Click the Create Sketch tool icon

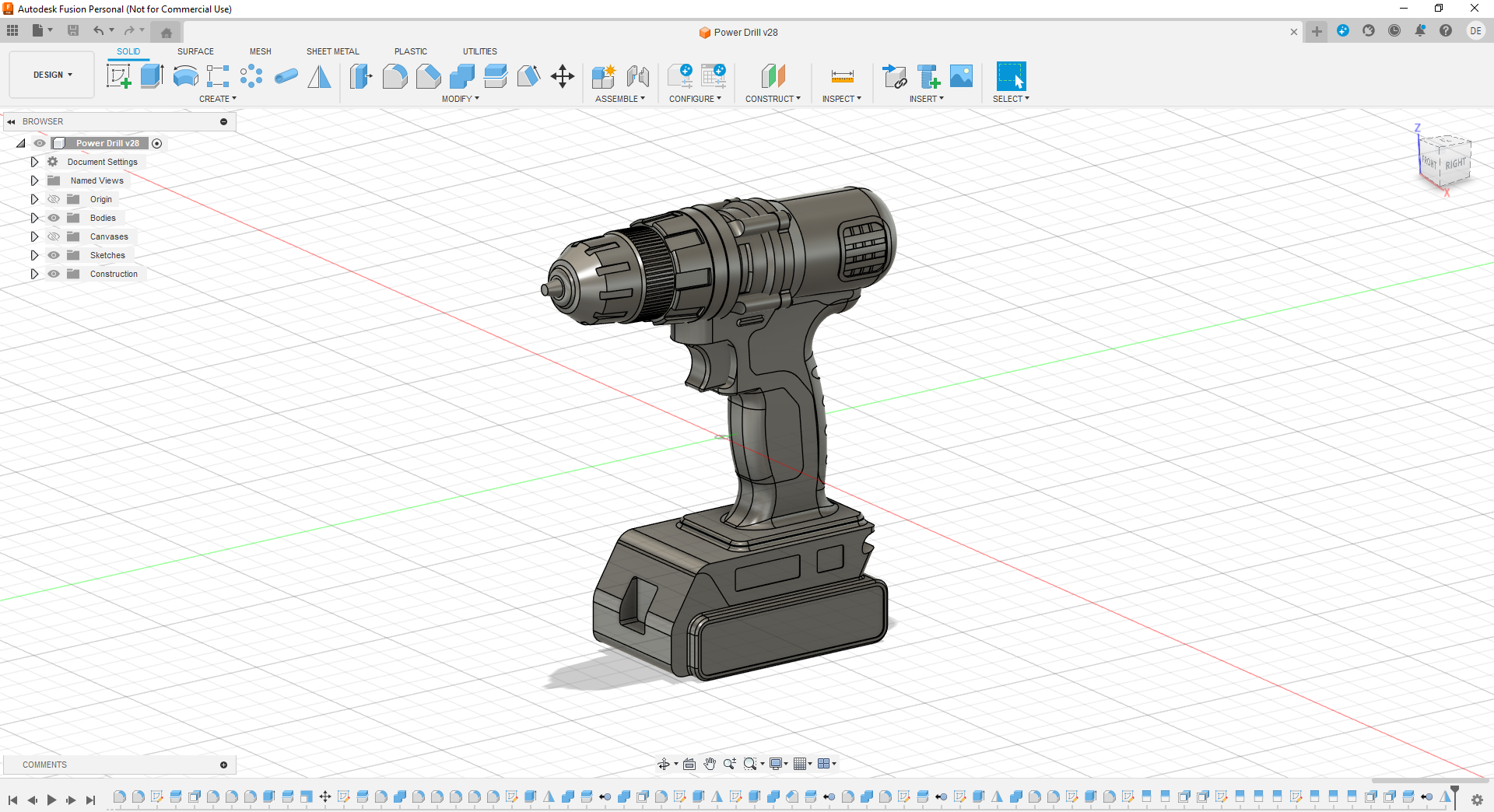[118, 76]
